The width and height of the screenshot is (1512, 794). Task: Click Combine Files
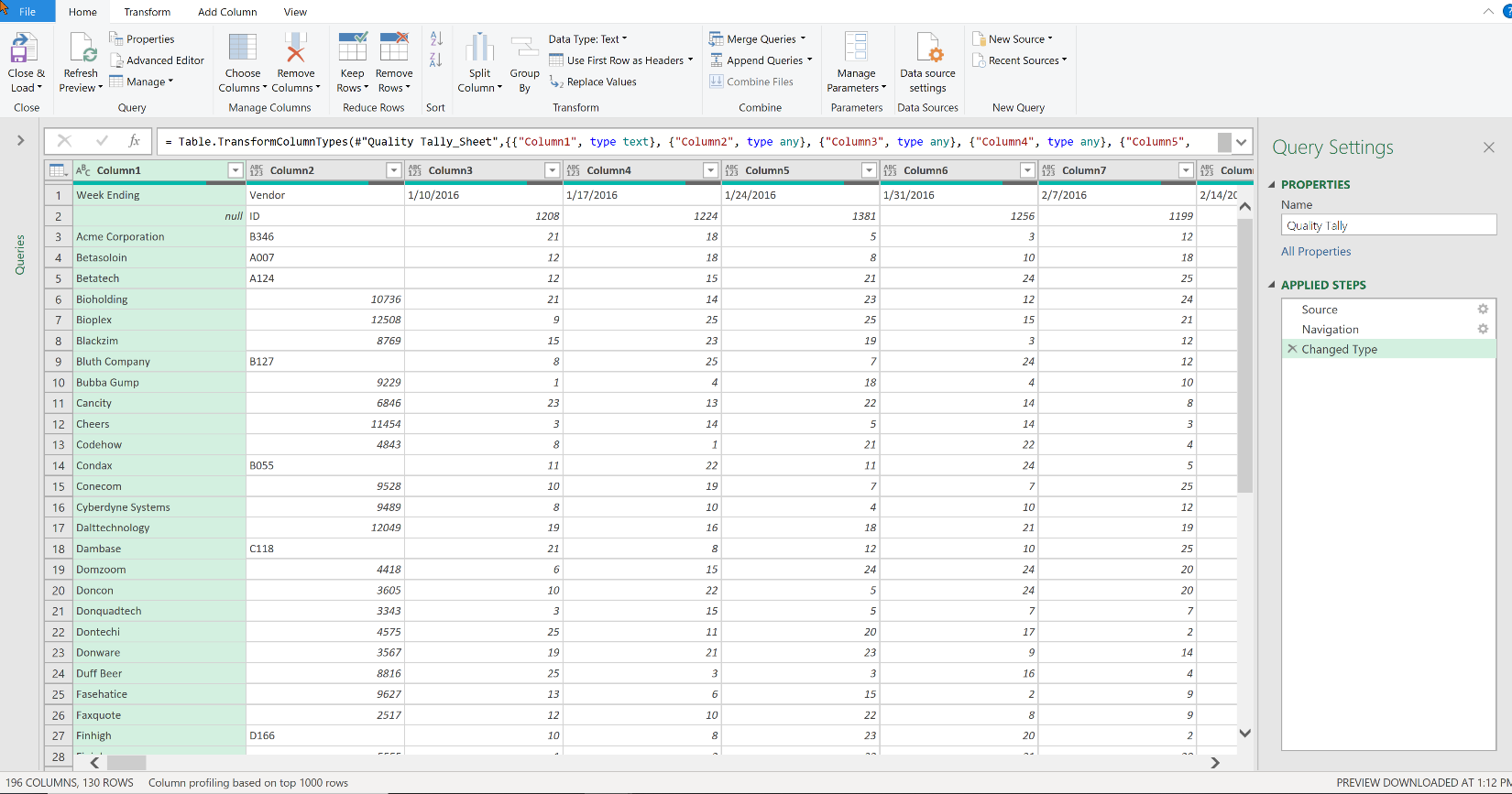point(751,82)
